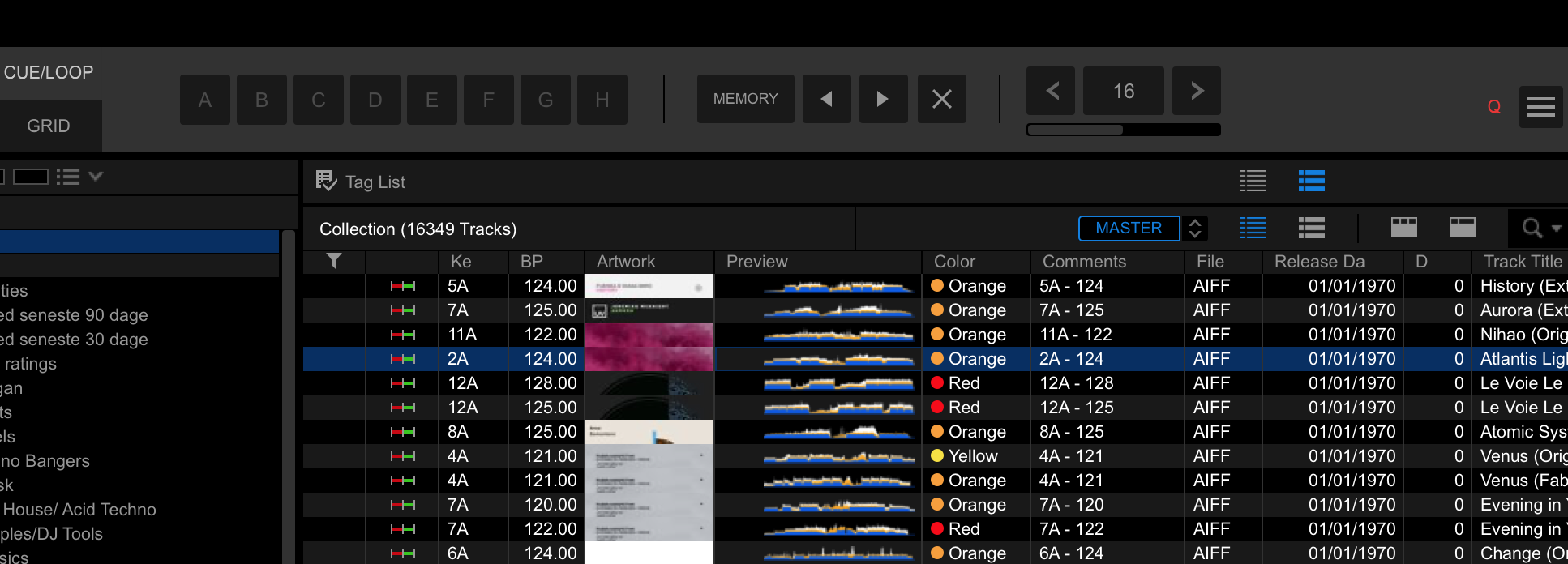
Task: Switch to the CUE/LOOP tab
Action: point(49,72)
